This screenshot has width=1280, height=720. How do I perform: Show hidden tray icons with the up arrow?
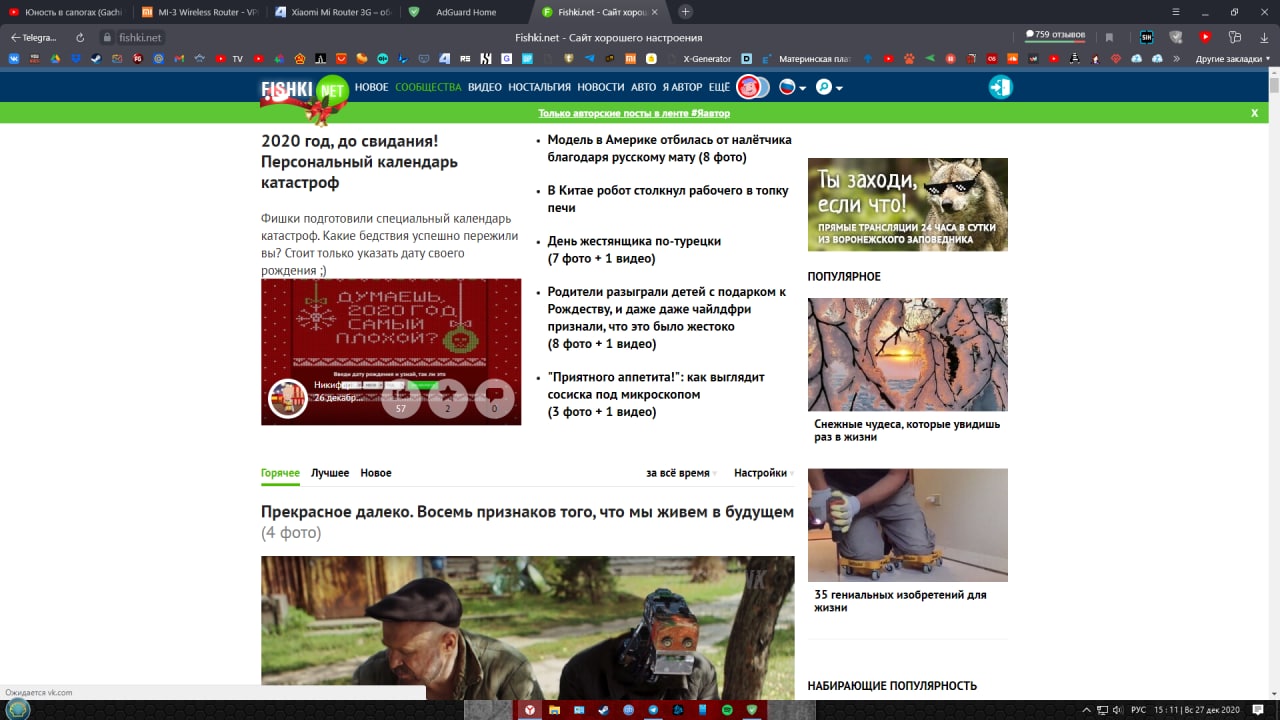pos(1087,710)
